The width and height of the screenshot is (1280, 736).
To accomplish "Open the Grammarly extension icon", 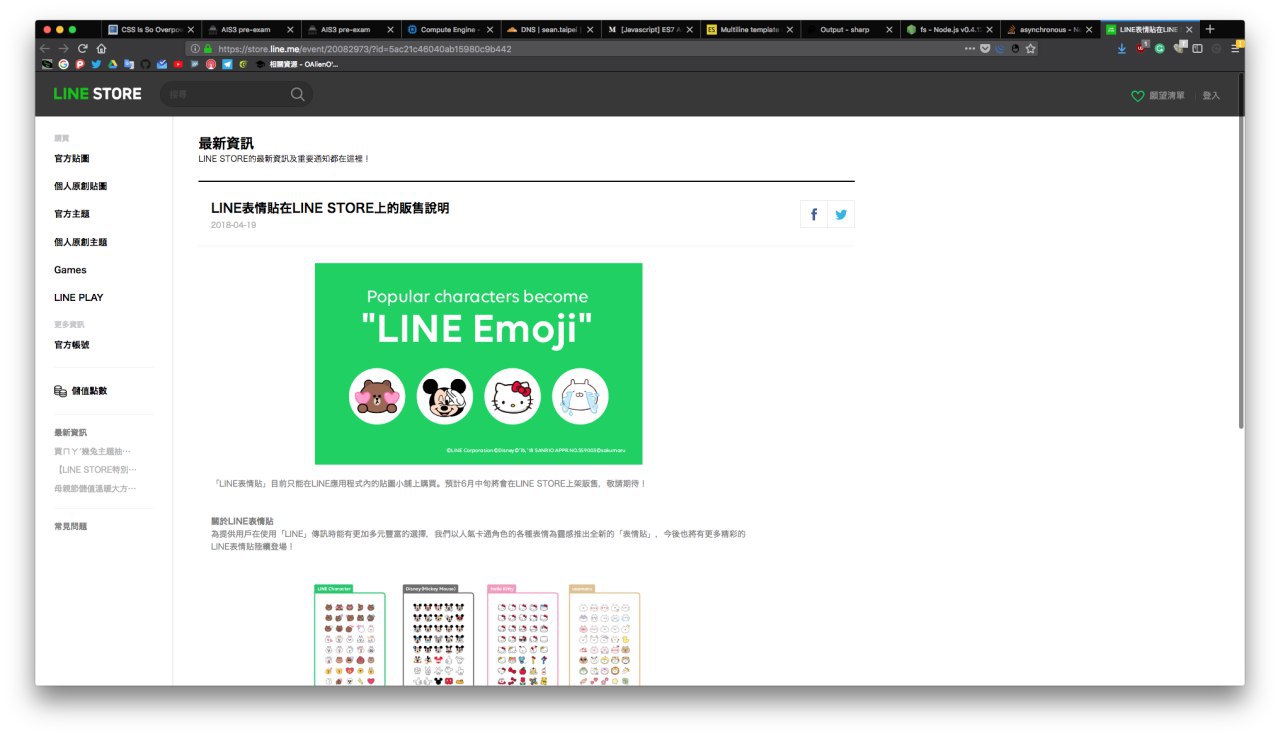I will coord(1160,48).
